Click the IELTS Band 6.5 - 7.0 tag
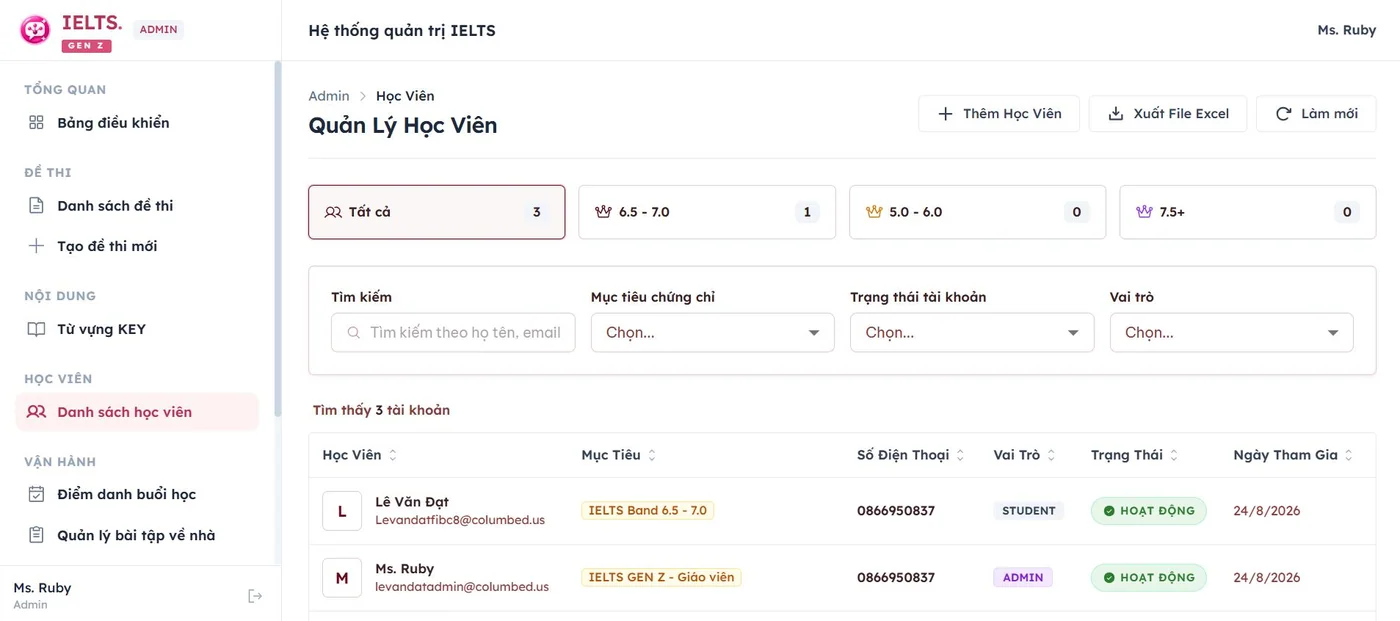1400x621 pixels. 648,511
